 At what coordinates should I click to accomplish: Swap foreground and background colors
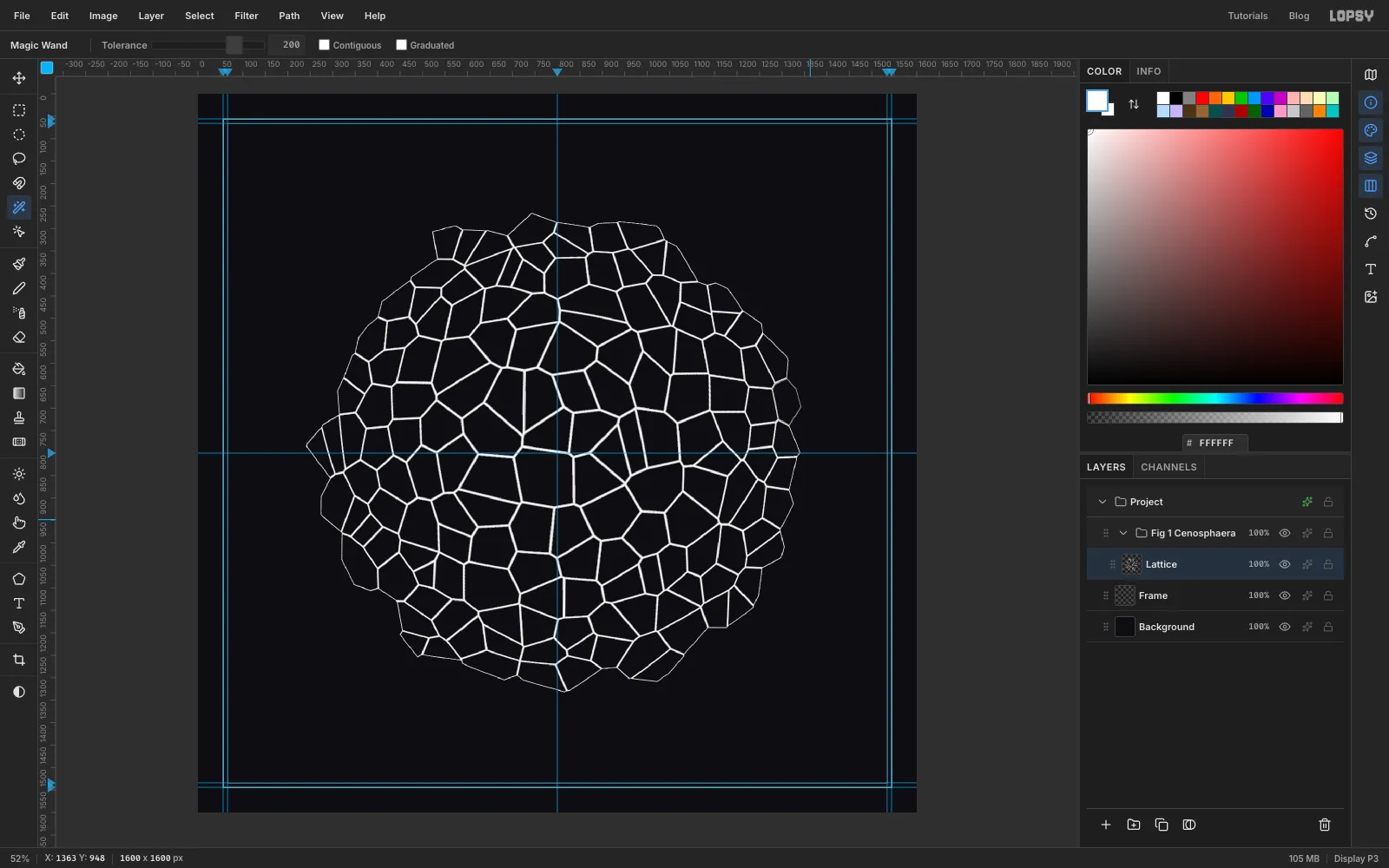coord(1134,104)
